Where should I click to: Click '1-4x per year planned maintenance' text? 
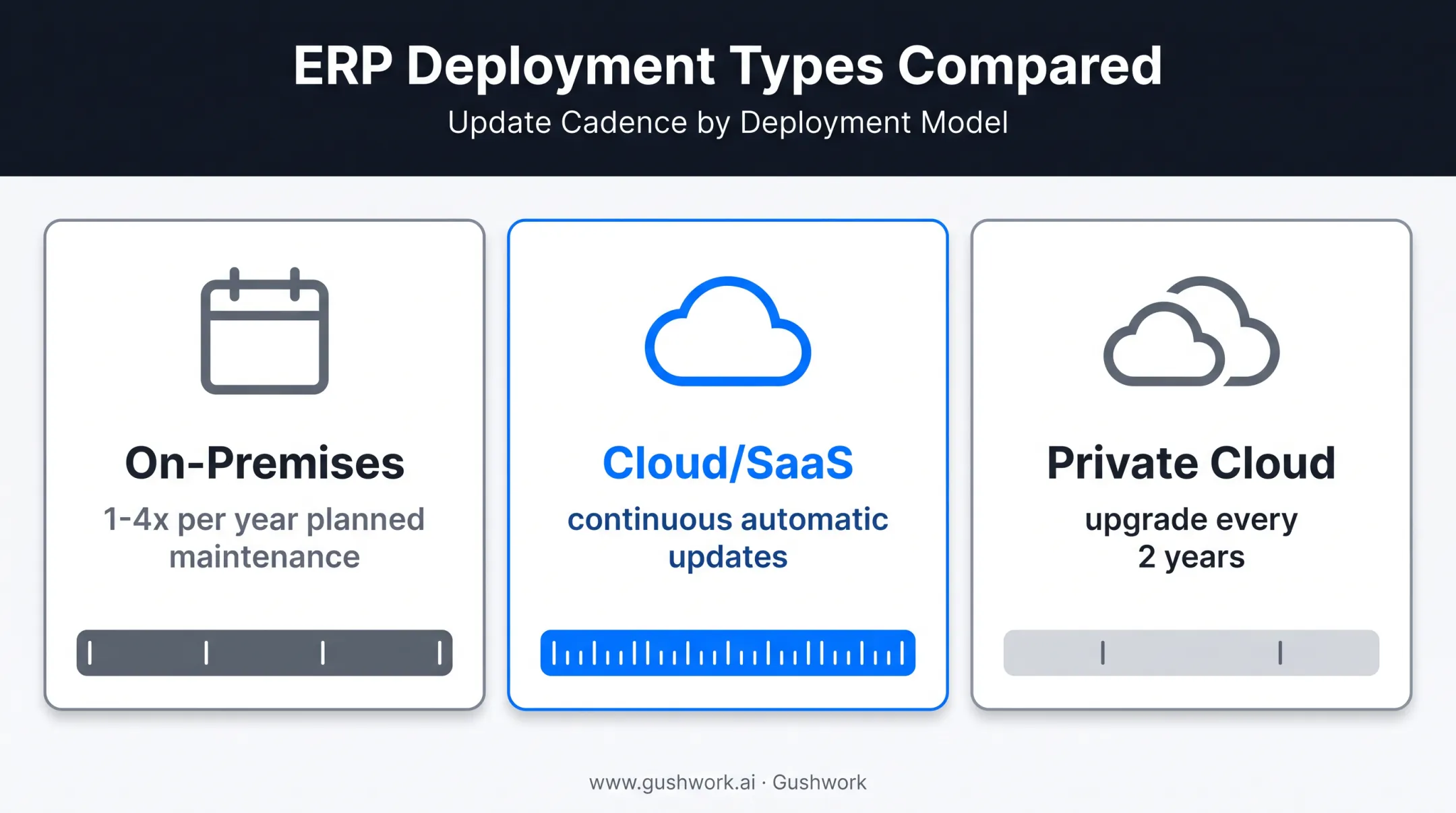click(x=264, y=538)
